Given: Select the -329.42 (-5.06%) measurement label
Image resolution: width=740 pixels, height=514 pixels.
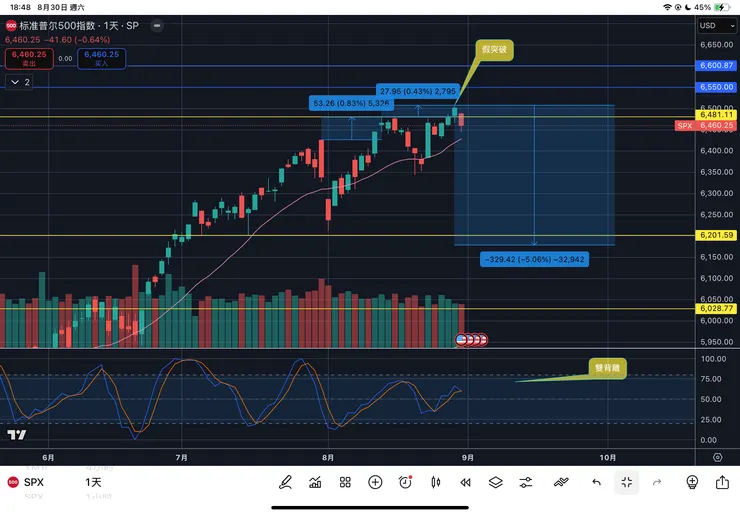Looking at the screenshot, I should (534, 259).
